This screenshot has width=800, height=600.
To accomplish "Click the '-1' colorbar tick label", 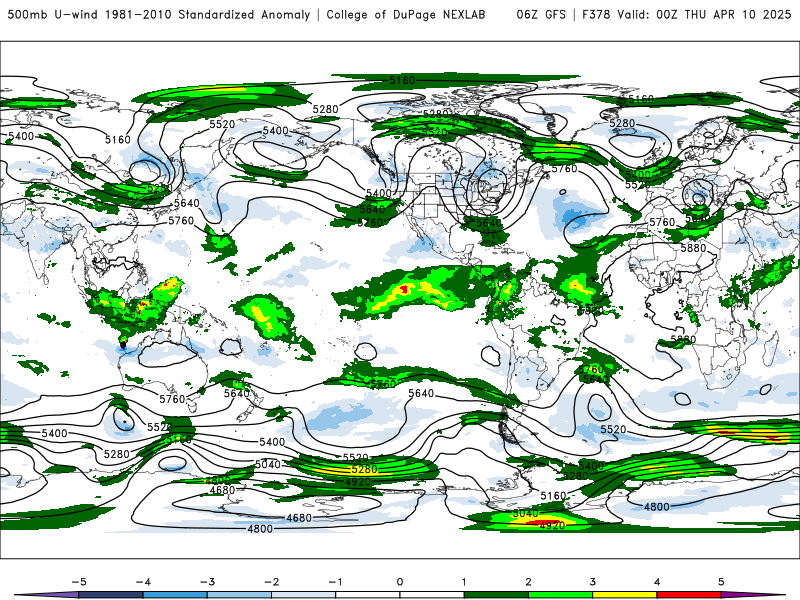I will (x=336, y=582).
